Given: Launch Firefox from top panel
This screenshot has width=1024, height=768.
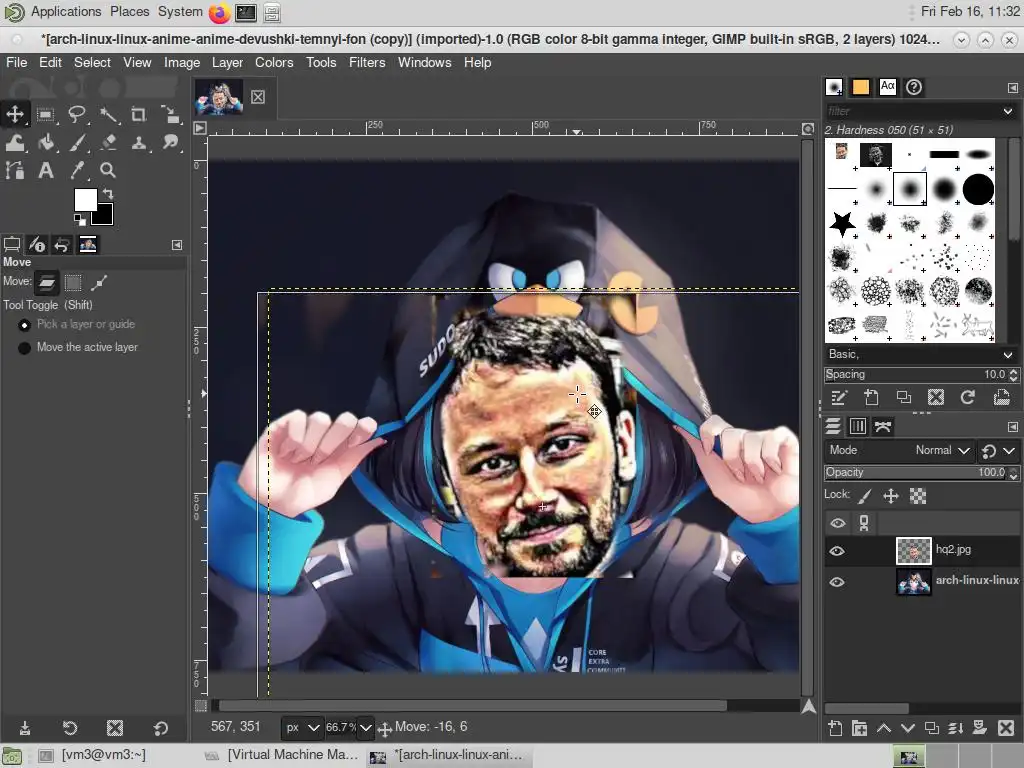Looking at the screenshot, I should coord(219,12).
